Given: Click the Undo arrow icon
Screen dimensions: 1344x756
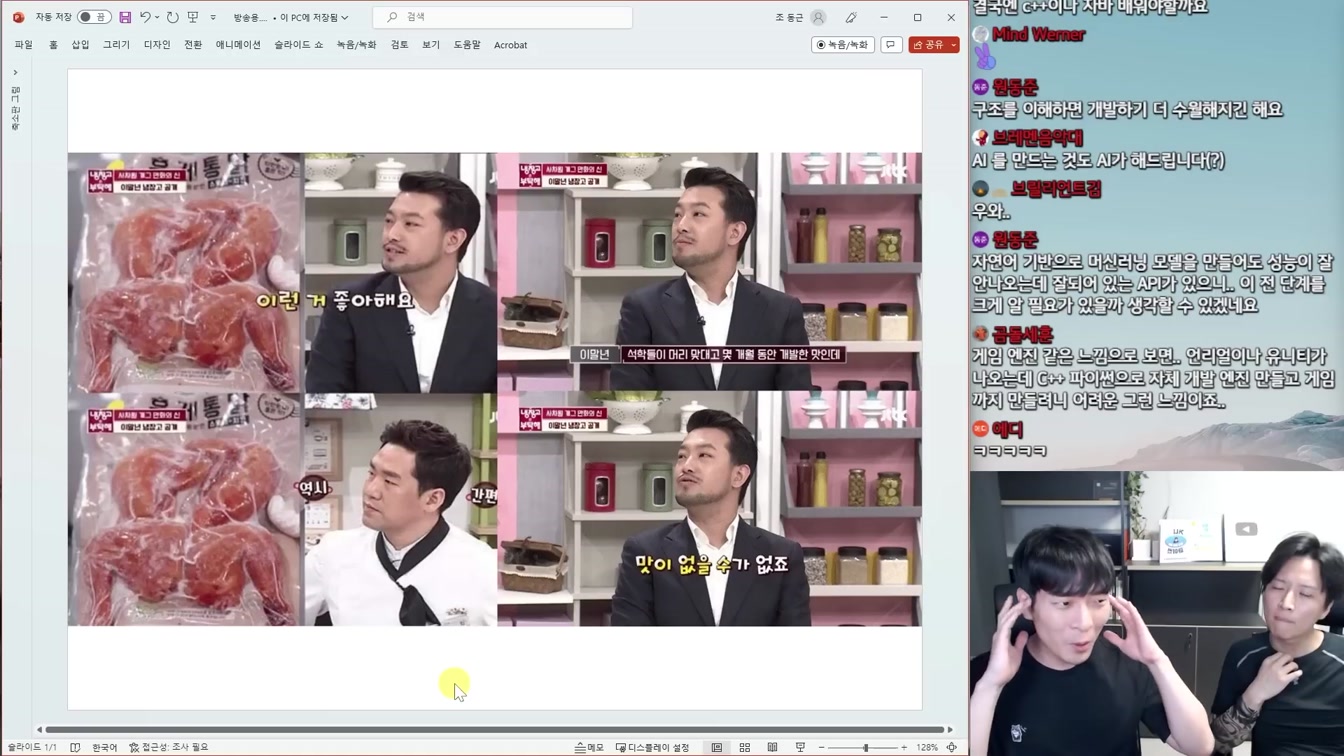Looking at the screenshot, I should [x=145, y=17].
